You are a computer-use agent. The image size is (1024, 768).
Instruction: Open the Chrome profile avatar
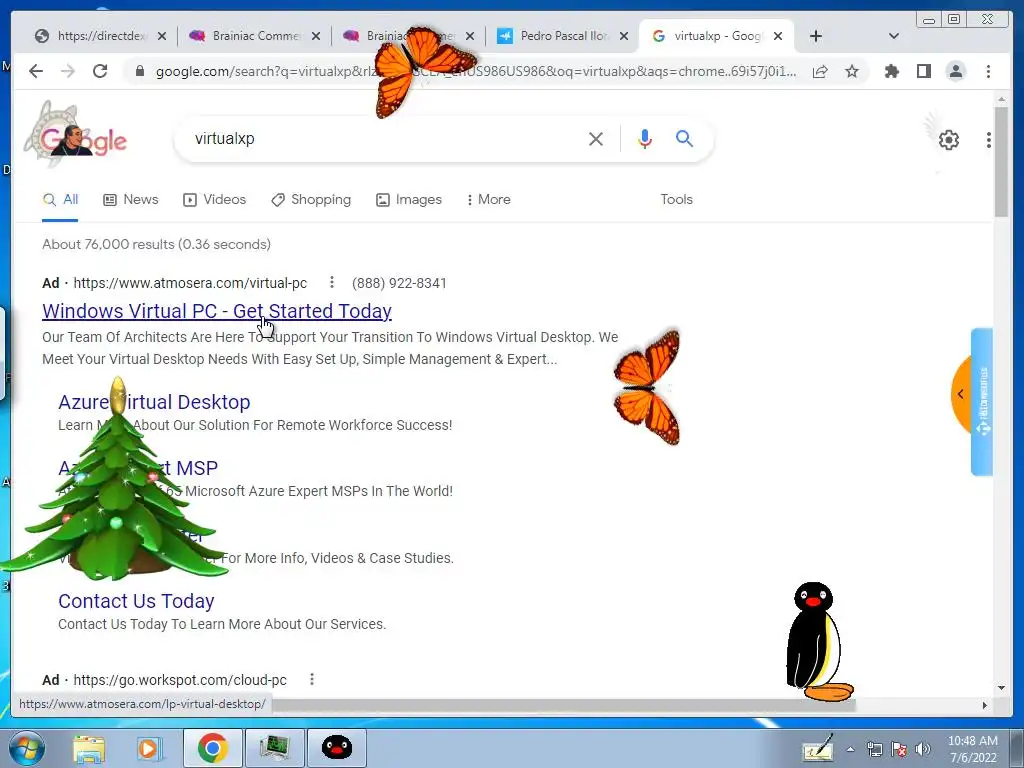[955, 71]
